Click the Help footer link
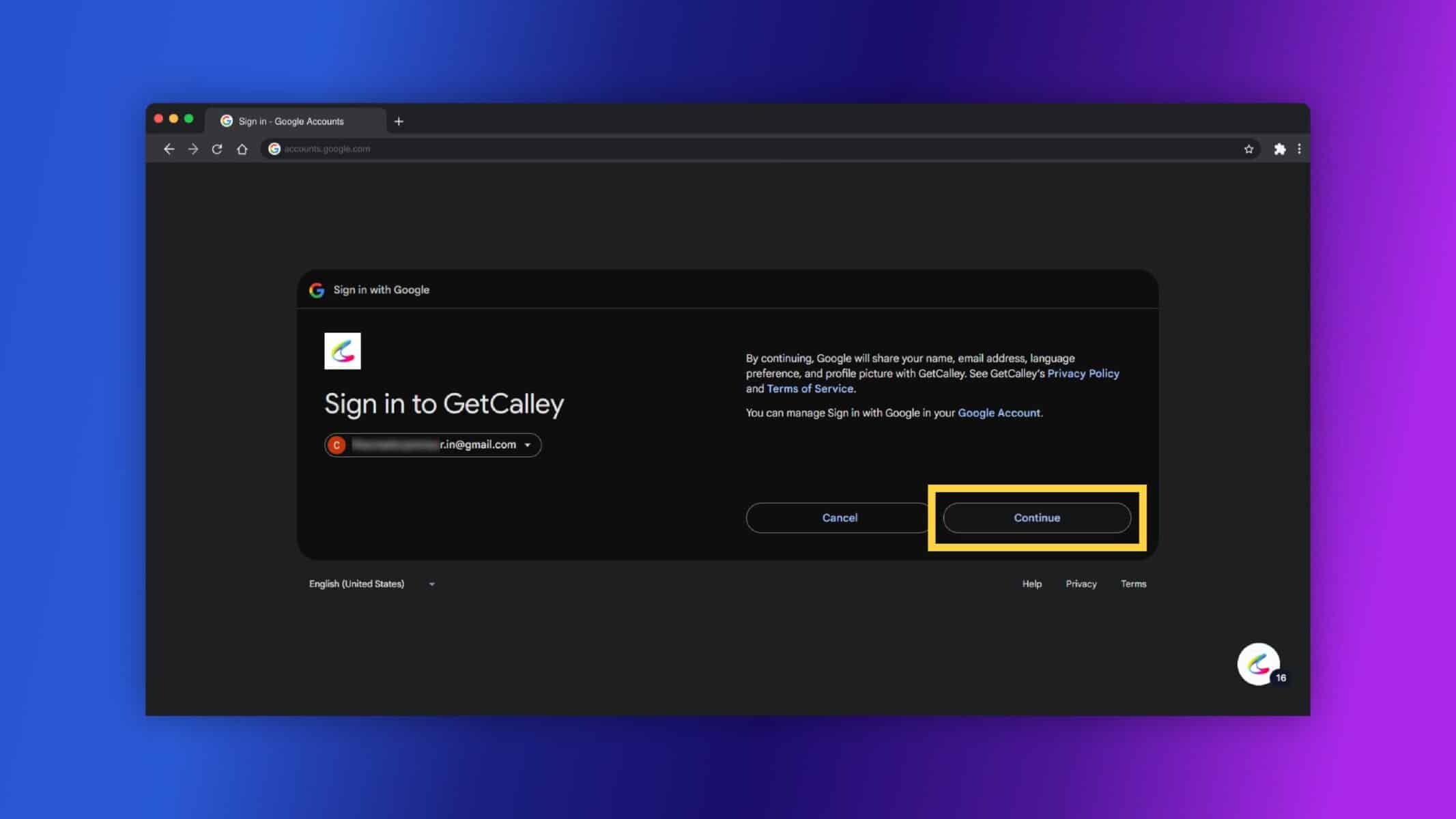1456x819 pixels. coord(1031,584)
